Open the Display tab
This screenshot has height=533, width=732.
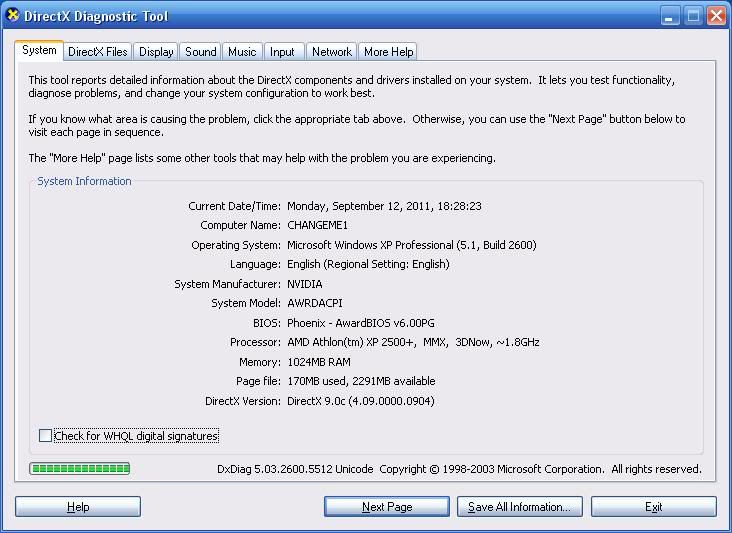[x=156, y=52]
